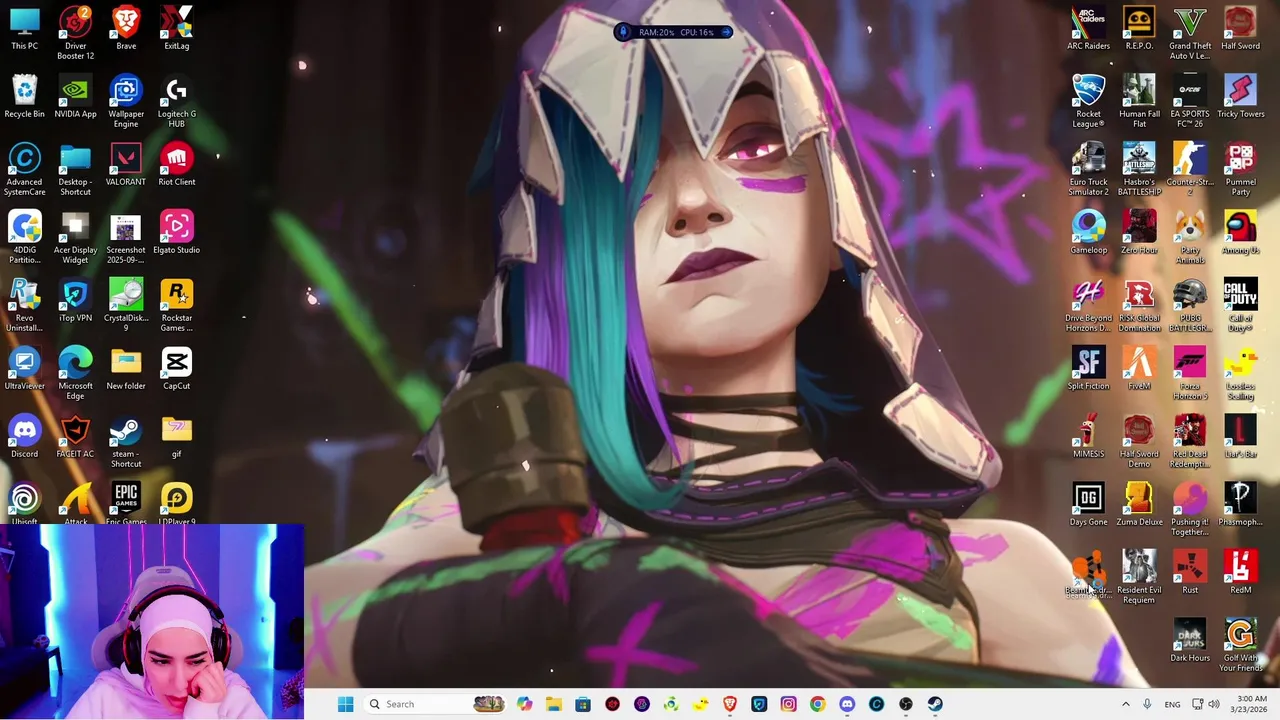
Task: Open Microsoft Edge desktop shortcut
Action: point(75,373)
